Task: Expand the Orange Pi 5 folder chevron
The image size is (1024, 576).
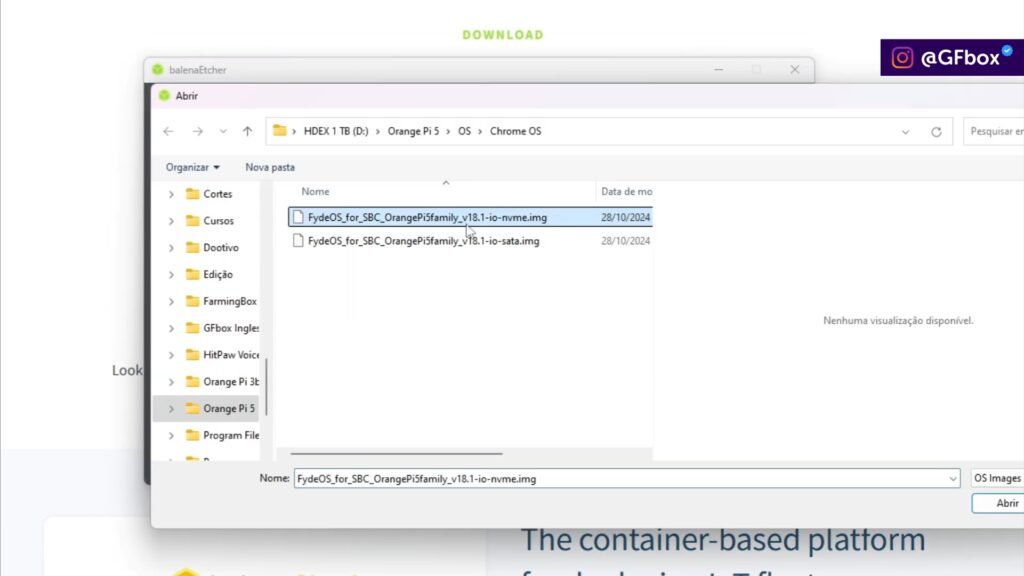Action: click(x=171, y=408)
